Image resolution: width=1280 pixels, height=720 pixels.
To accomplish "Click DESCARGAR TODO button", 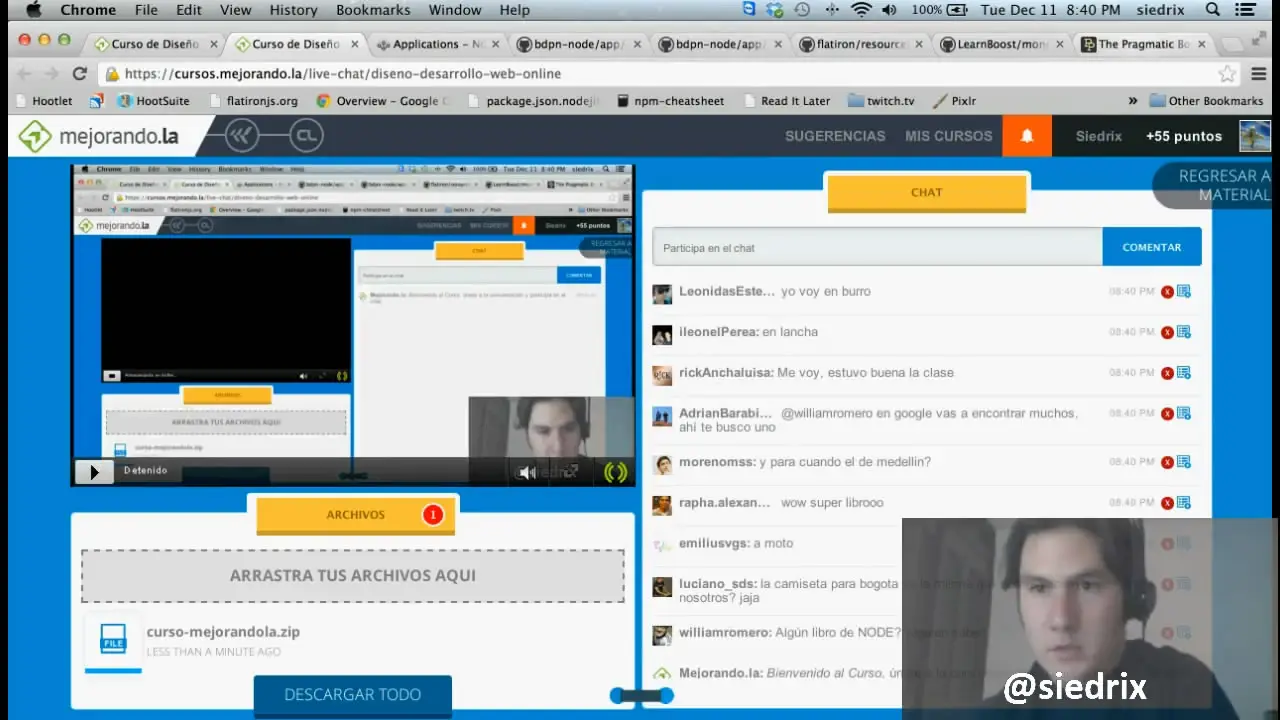I will click(353, 695).
